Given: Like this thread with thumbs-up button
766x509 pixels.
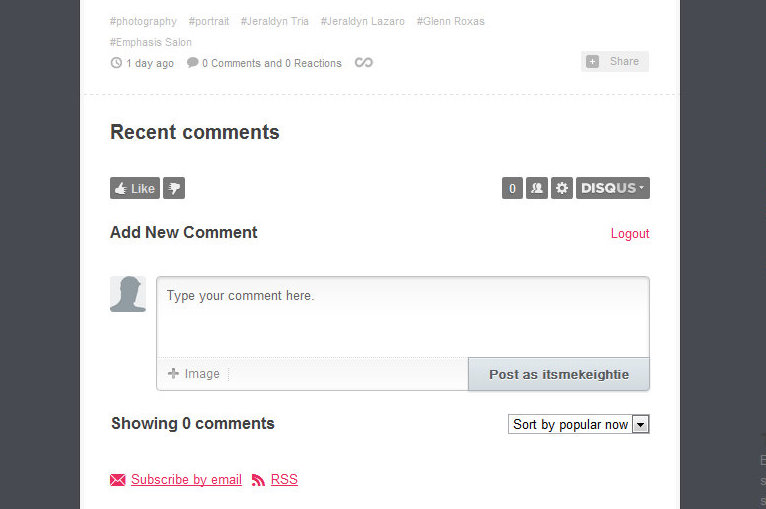Looking at the screenshot, I should click(135, 188).
